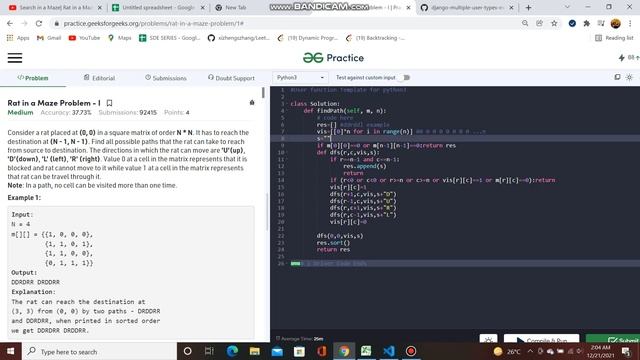Submit the solution
640x360 pixels.
click(613, 340)
